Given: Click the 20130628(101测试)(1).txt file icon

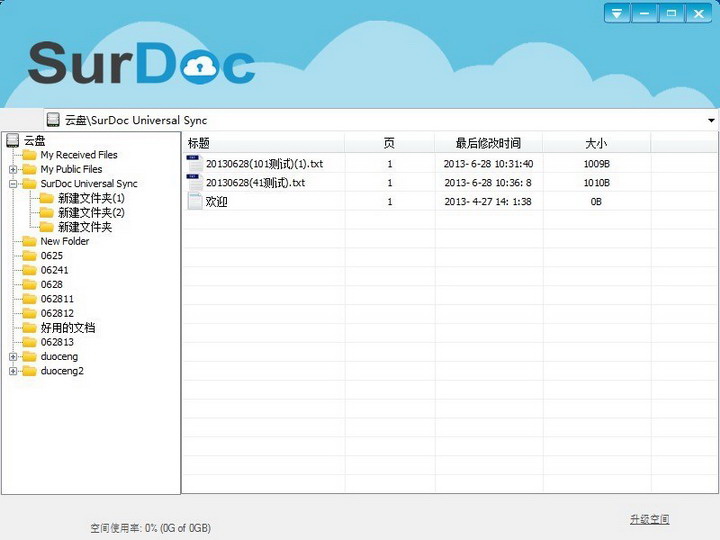Looking at the screenshot, I should pos(194,163).
